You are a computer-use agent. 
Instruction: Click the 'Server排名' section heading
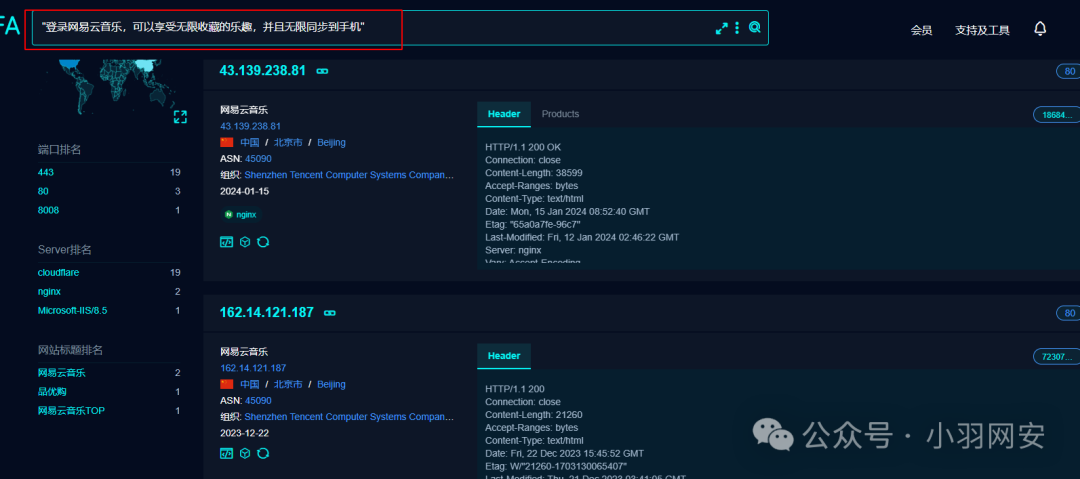click(64, 249)
